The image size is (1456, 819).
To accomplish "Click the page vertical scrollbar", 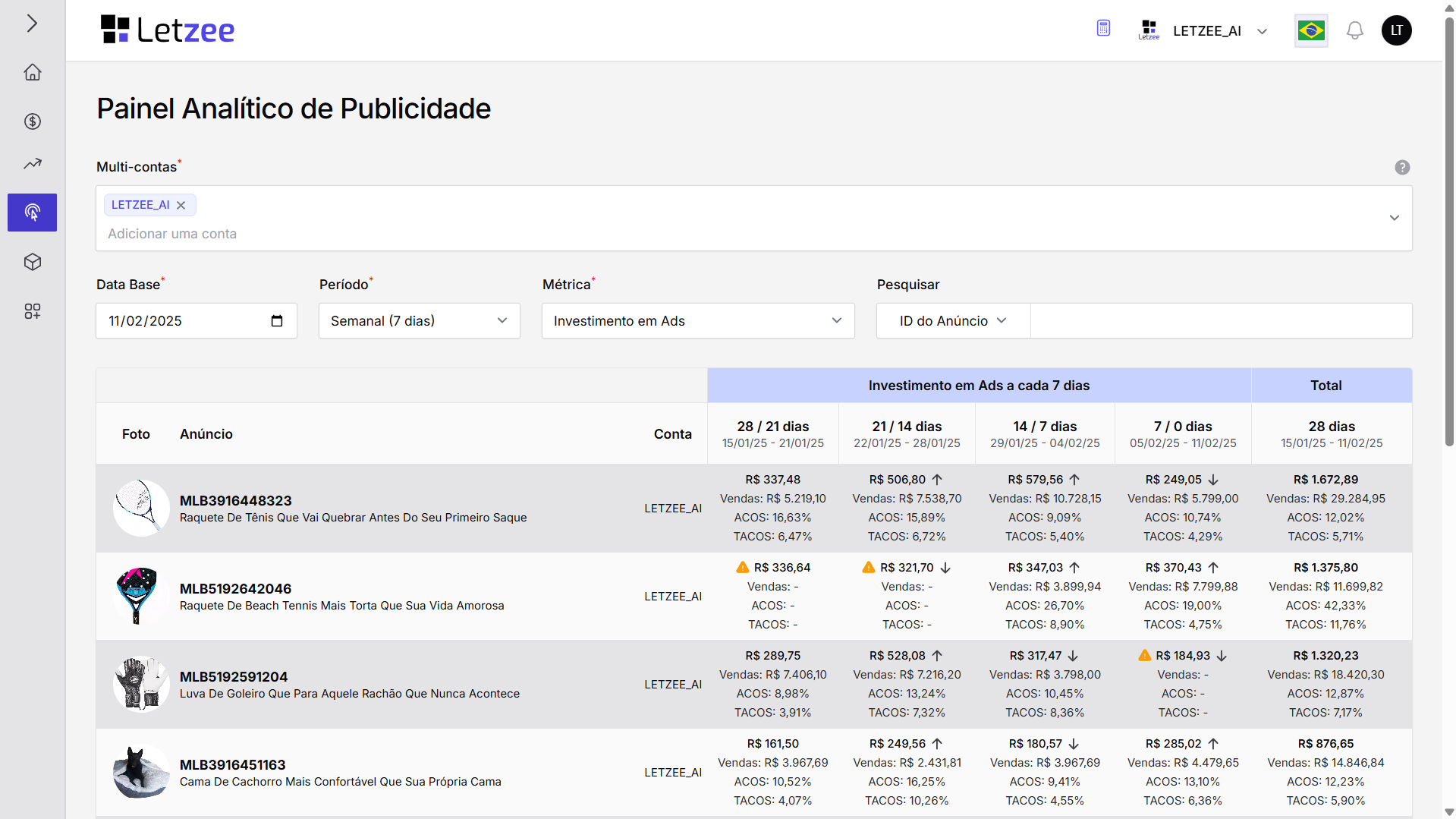I will coord(1449,232).
